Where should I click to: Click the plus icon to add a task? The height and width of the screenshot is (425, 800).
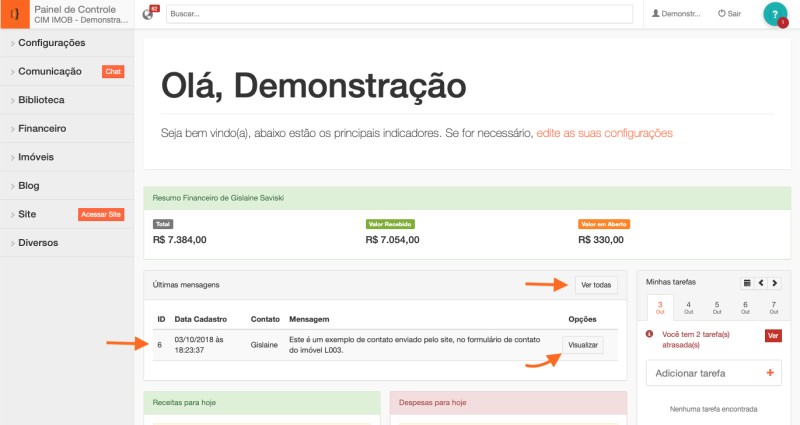click(x=767, y=373)
